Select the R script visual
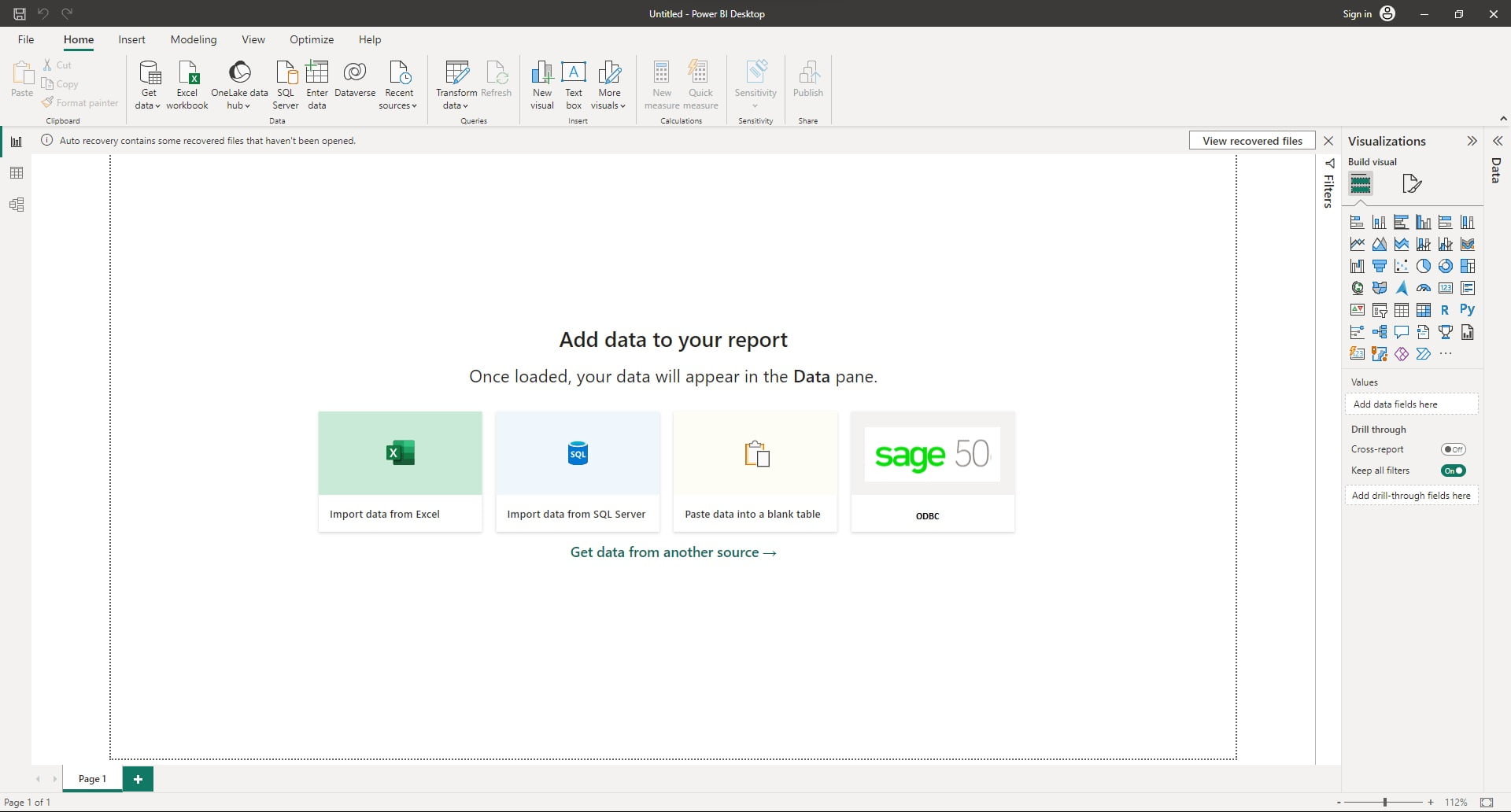 (1446, 310)
